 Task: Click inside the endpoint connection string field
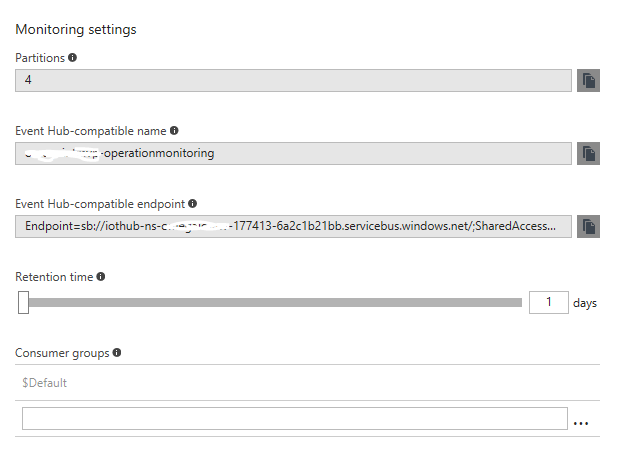pyautogui.click(x=294, y=227)
